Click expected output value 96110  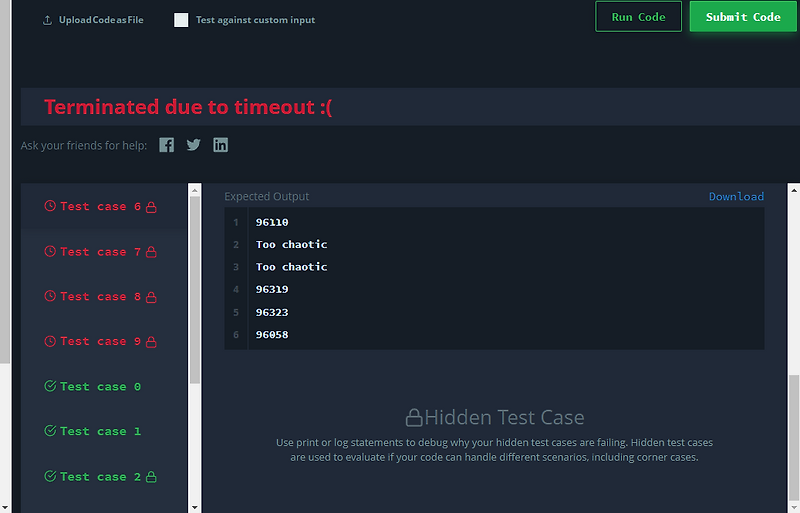click(272, 222)
